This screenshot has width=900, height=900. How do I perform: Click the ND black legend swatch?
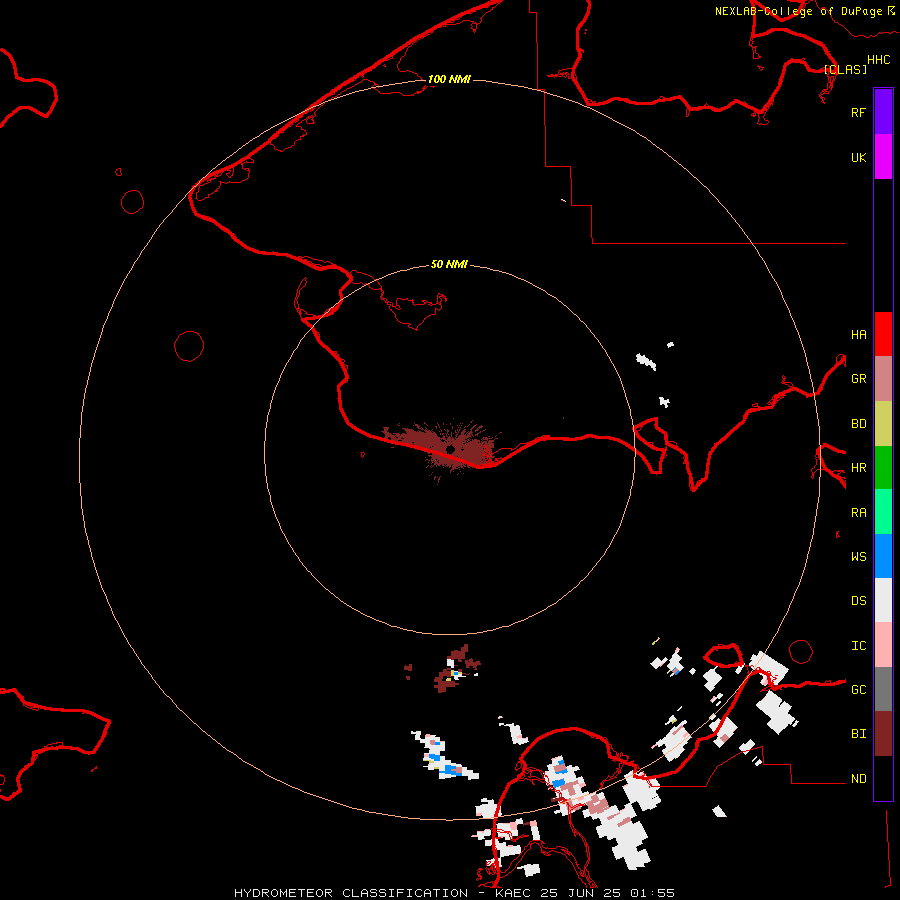[x=883, y=778]
